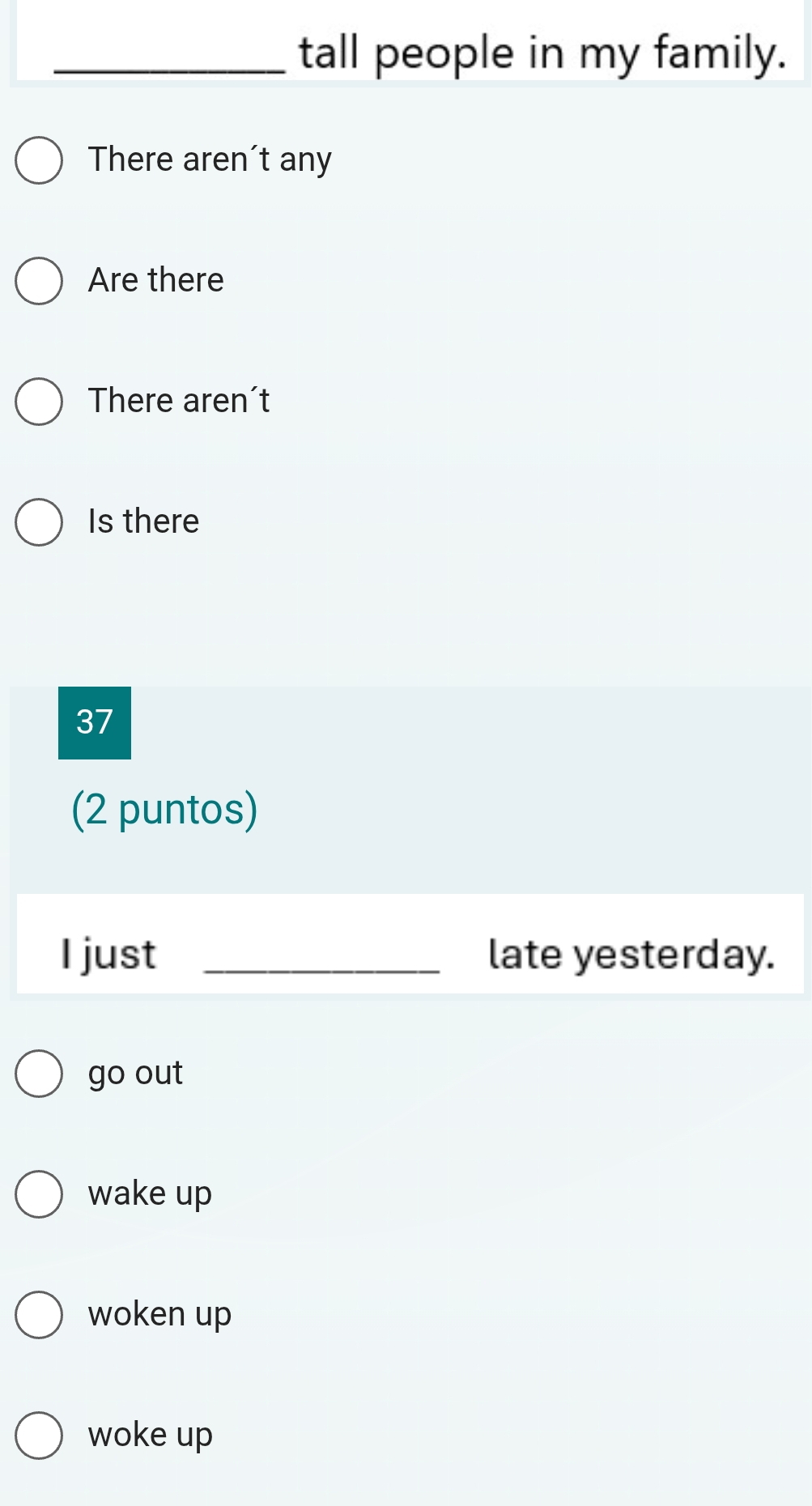Click the 'wake up' answer label
Image resolution: width=812 pixels, height=1506 pixels.
tap(150, 1193)
